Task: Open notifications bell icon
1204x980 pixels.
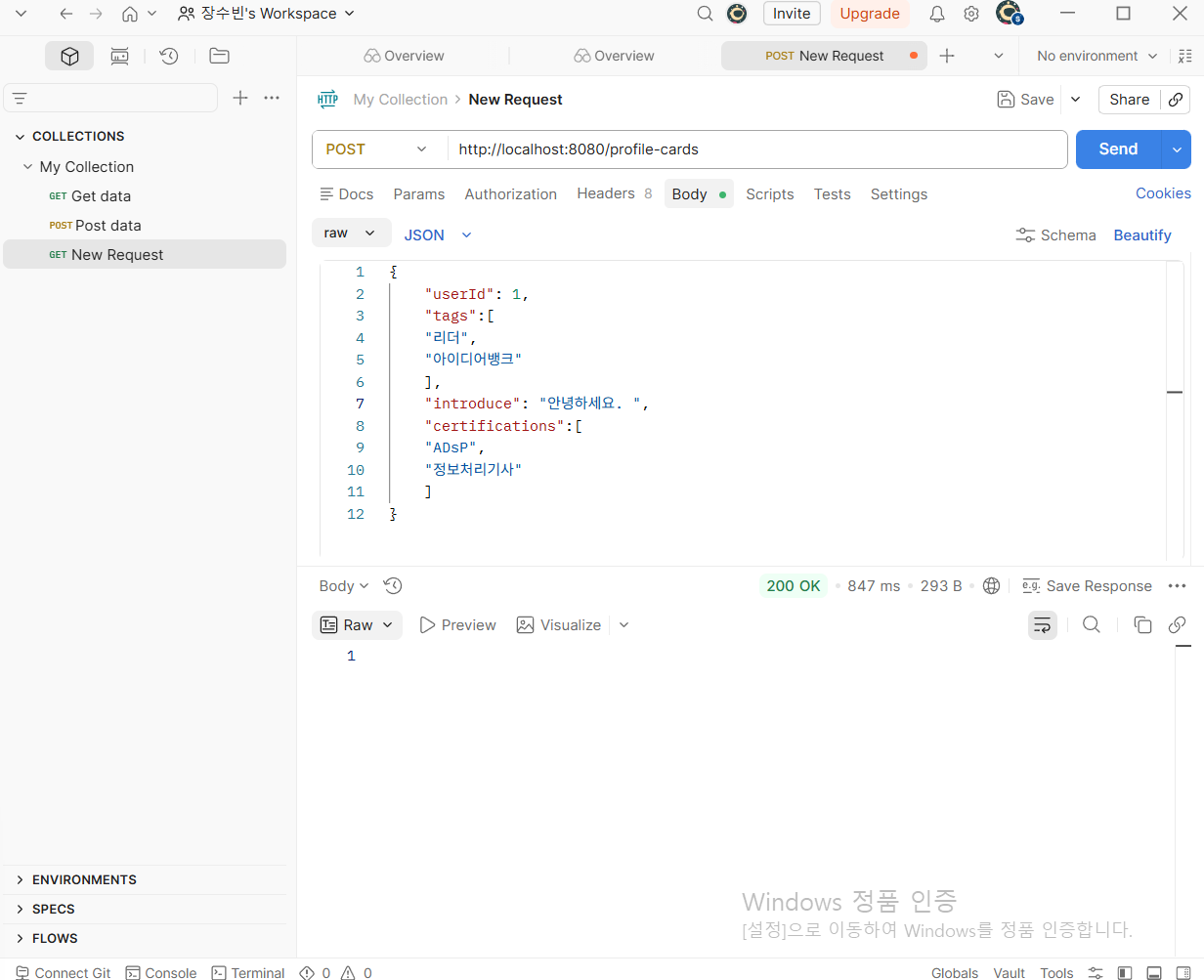Action: [936, 14]
